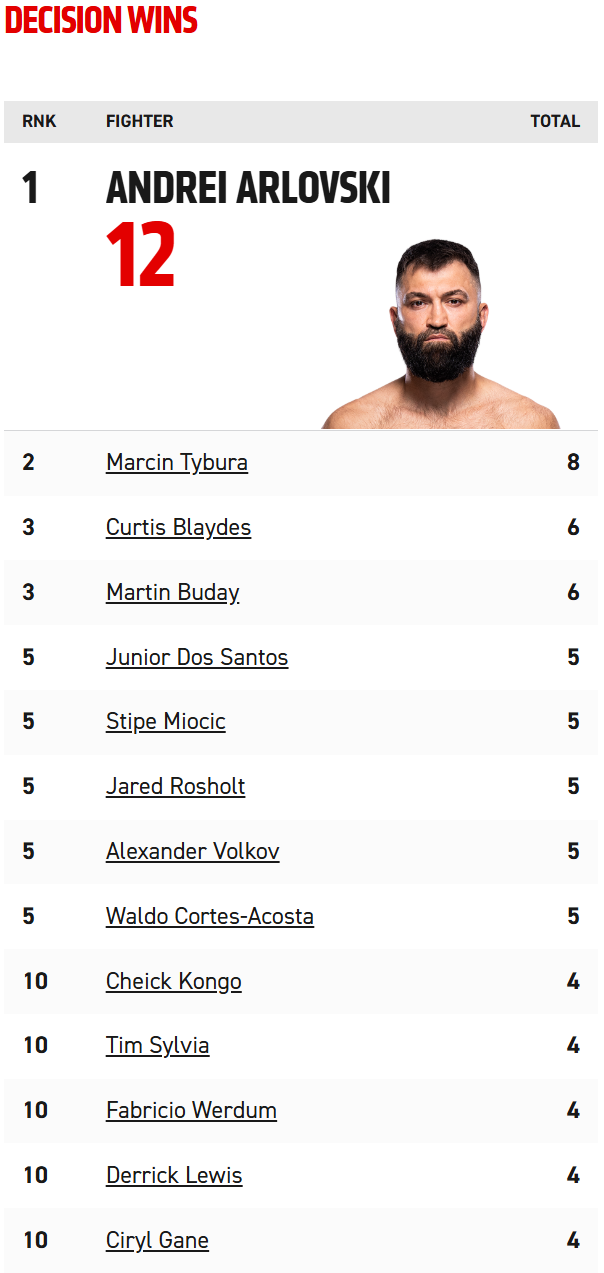Screen dimensions: 604x1273
Task: Open the Ciryl Gane link
Action: 157,1240
